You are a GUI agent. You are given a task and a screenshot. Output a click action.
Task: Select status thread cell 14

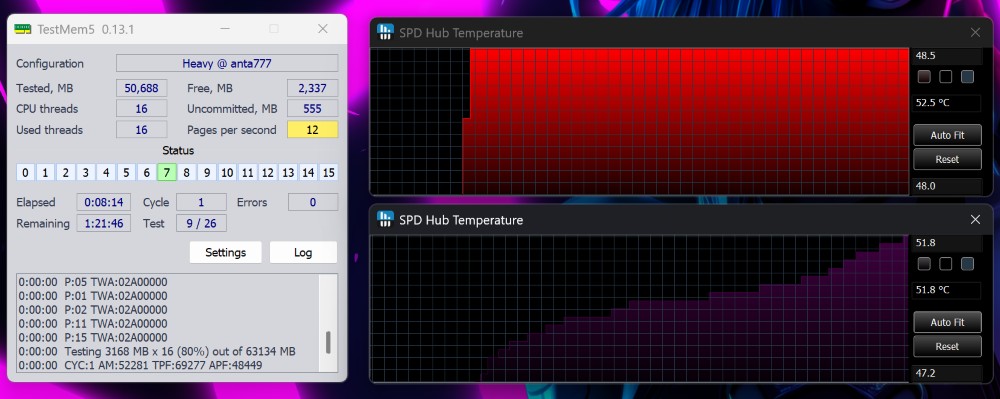click(308, 172)
